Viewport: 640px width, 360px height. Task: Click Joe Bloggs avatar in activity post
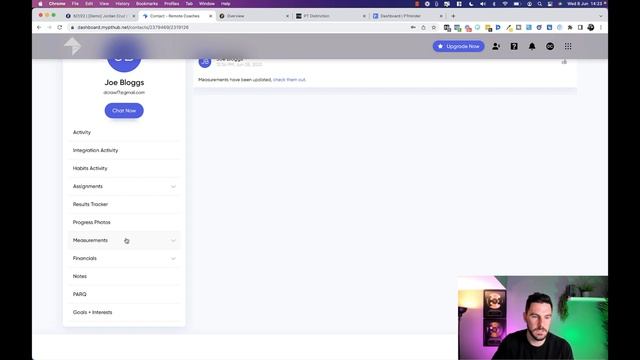(x=204, y=62)
